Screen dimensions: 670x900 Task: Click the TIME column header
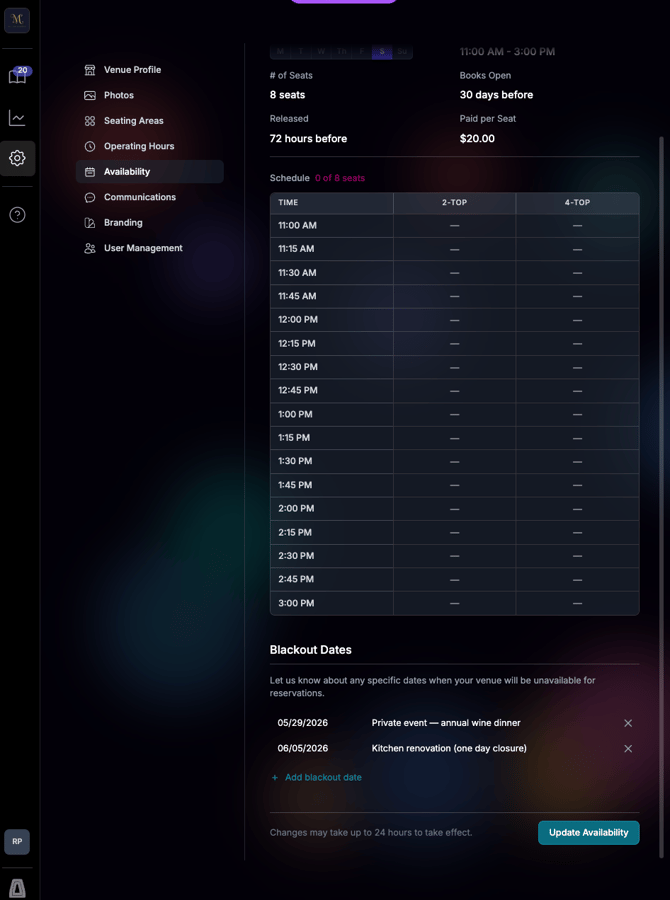coord(332,203)
